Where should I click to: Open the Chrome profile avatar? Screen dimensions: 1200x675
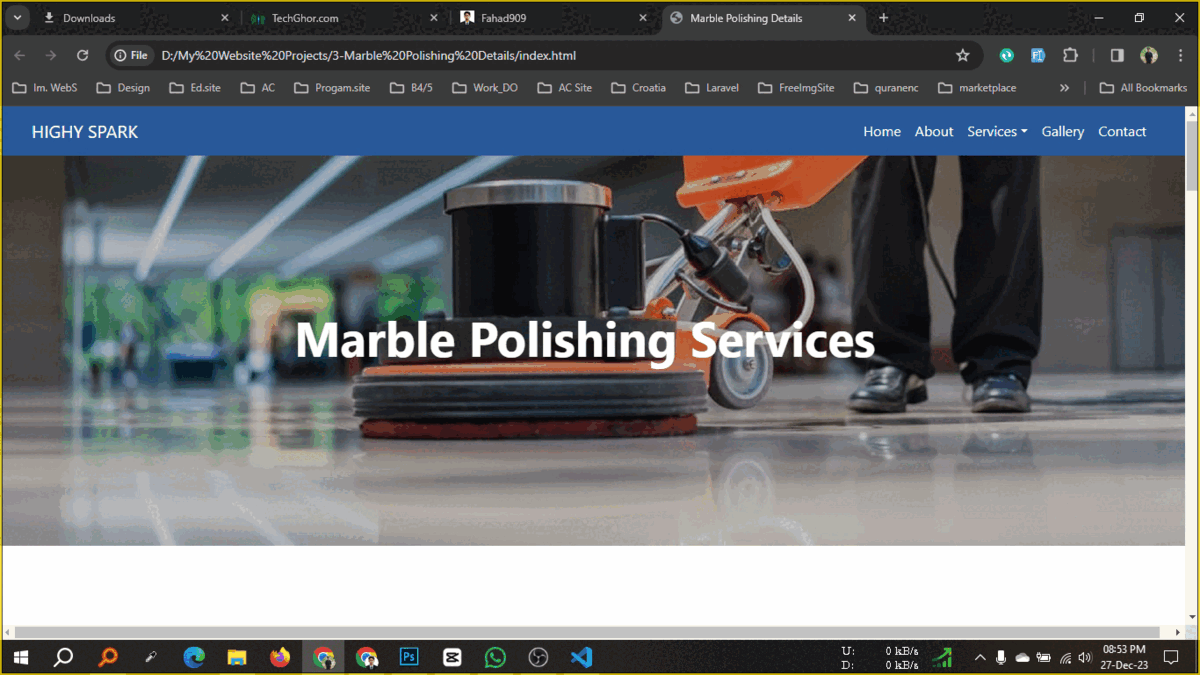point(1149,56)
